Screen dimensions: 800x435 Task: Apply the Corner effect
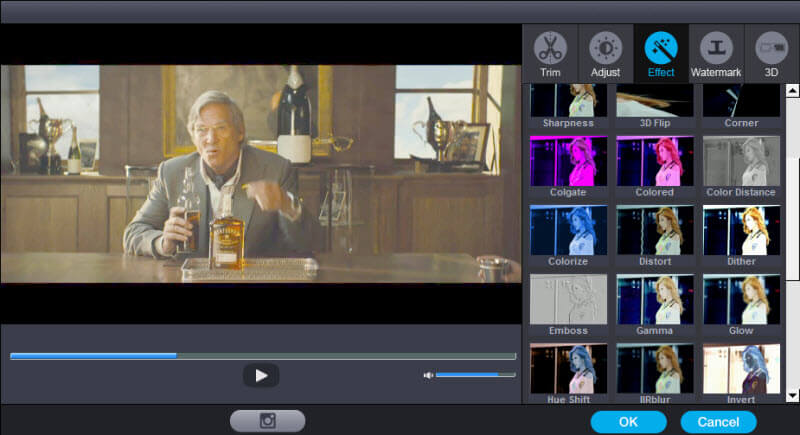(x=741, y=106)
